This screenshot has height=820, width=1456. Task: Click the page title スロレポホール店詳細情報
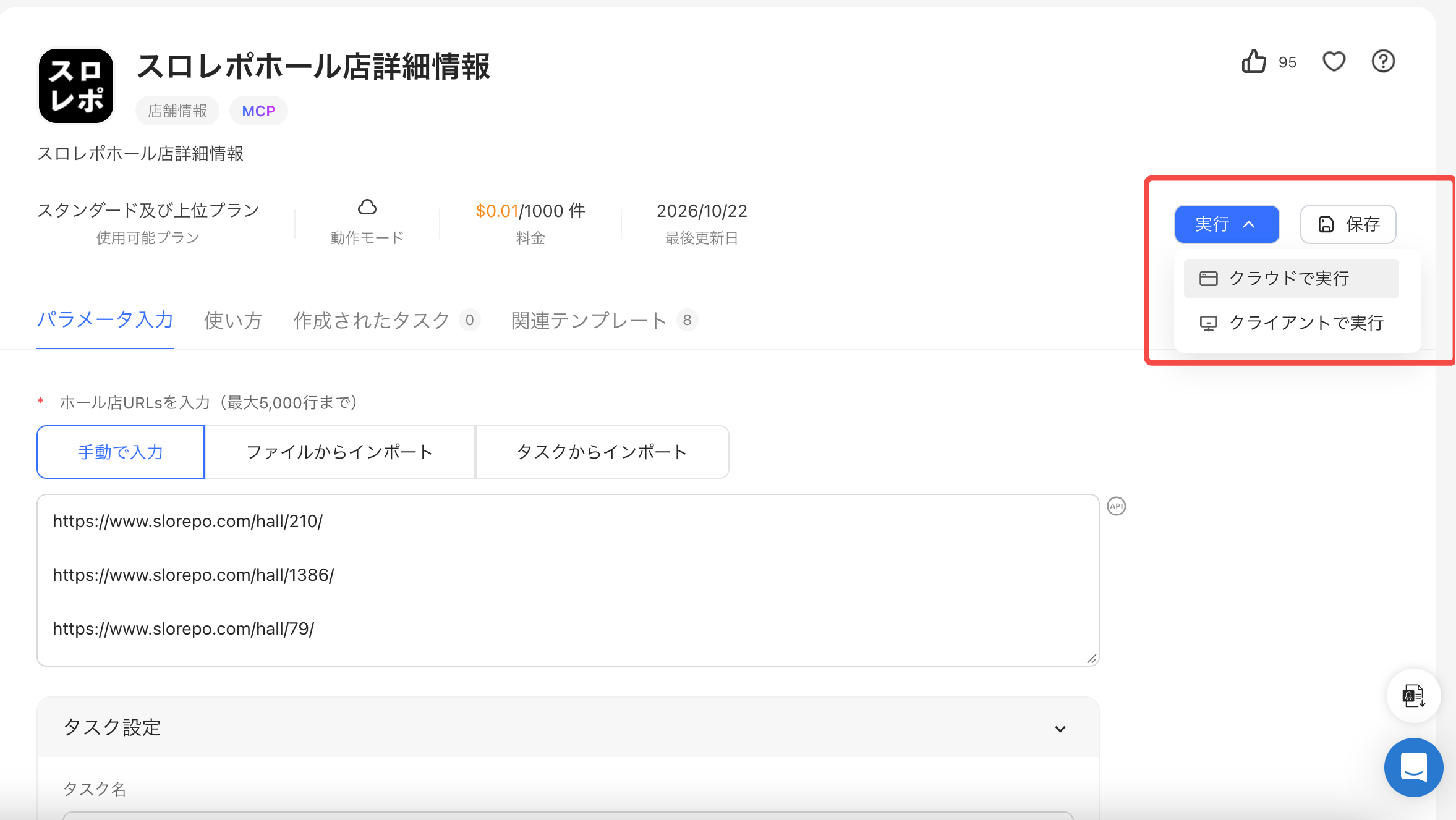(313, 66)
